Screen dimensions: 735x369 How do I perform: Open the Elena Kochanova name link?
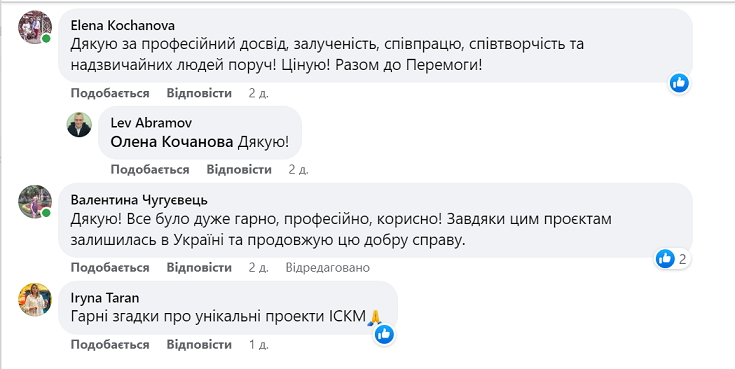click(x=123, y=25)
